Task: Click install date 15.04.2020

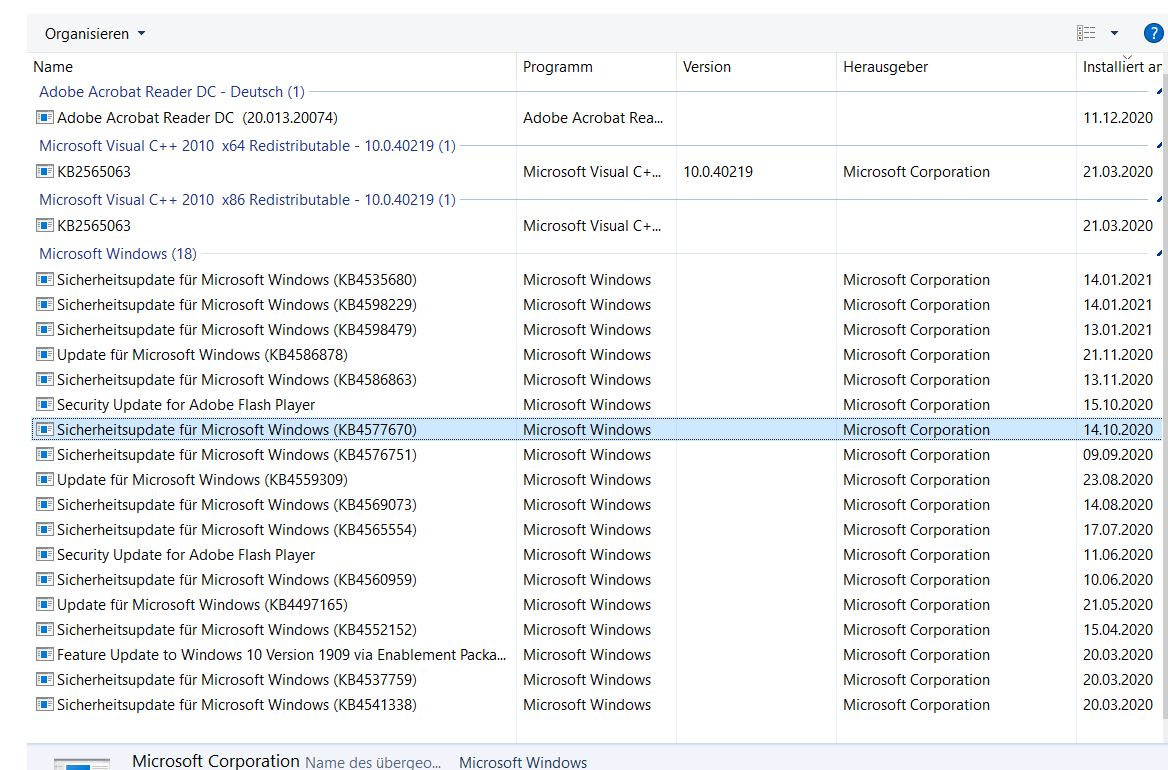Action: click(1118, 630)
